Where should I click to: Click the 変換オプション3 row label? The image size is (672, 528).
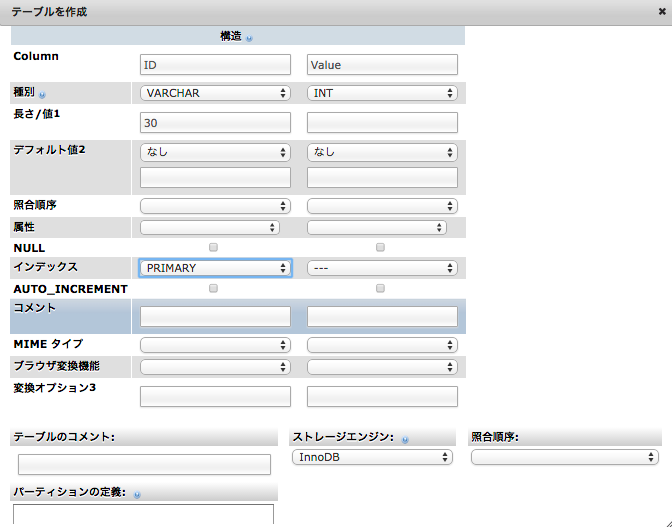[x=54, y=388]
